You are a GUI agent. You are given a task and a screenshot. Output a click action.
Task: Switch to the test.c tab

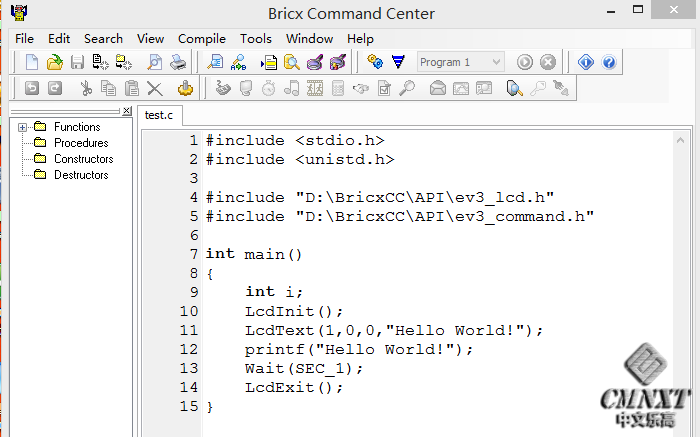point(159,115)
